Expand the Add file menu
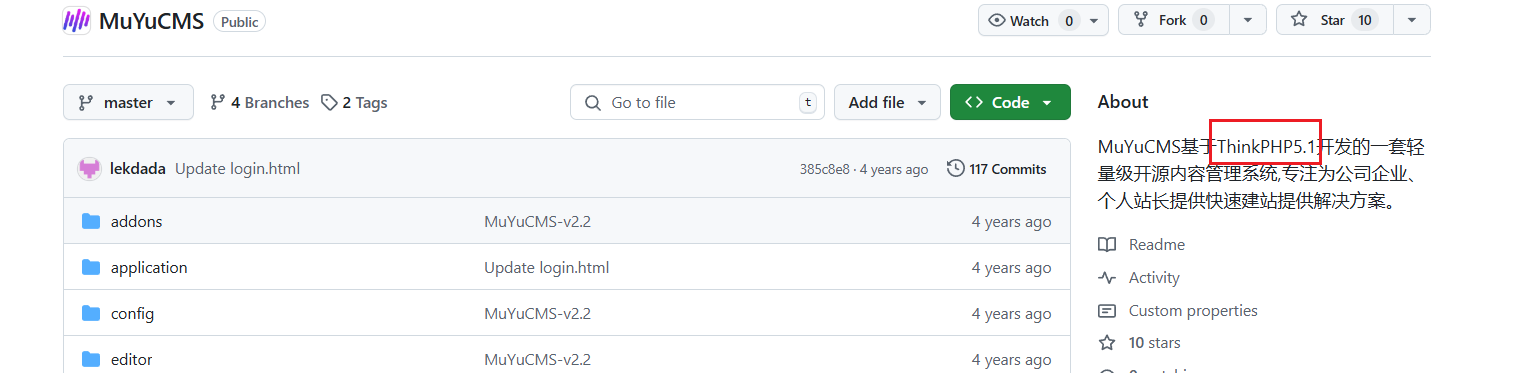The image size is (1514, 373). [887, 102]
